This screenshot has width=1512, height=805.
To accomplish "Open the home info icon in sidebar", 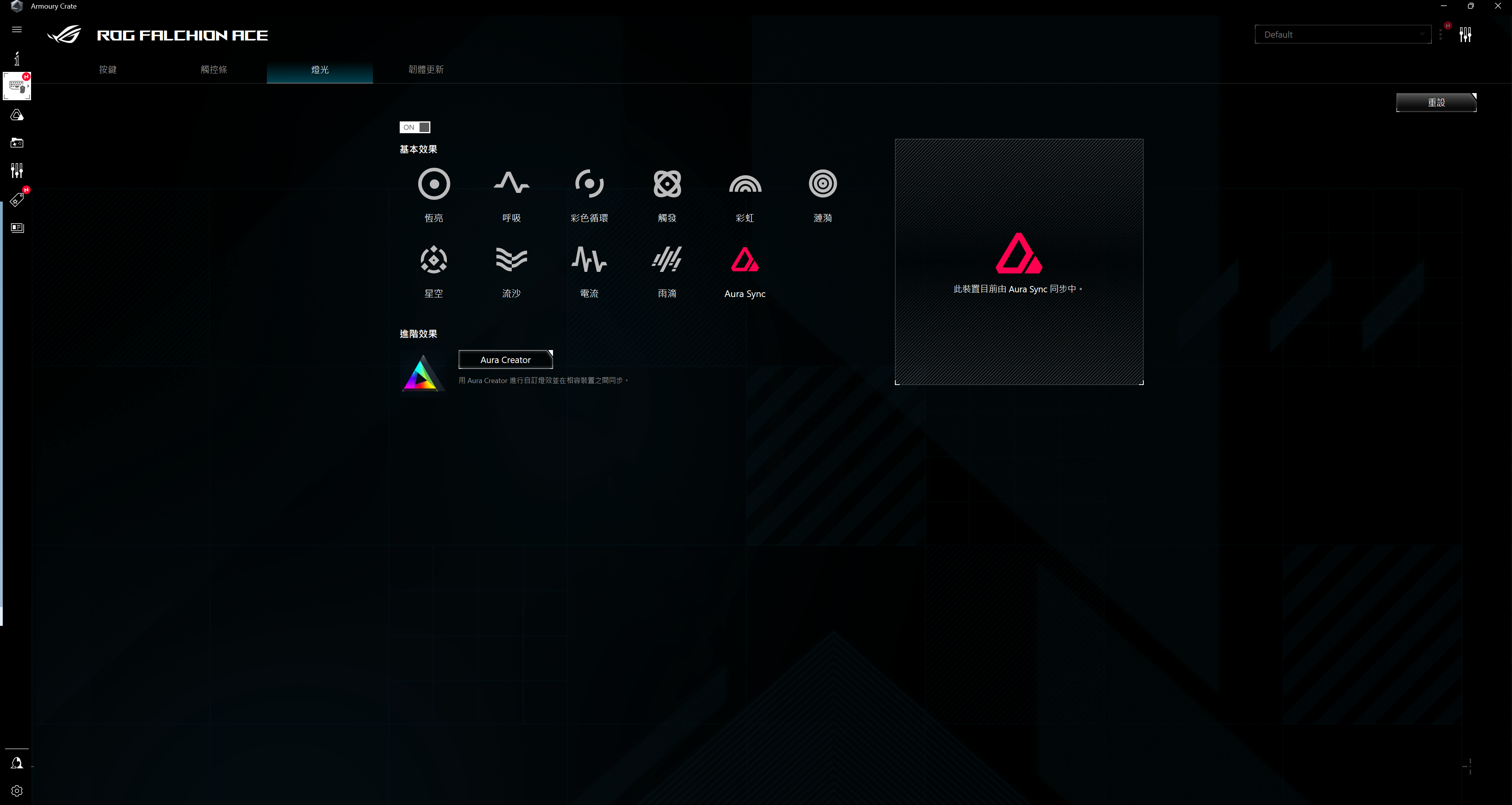I will coord(17,58).
